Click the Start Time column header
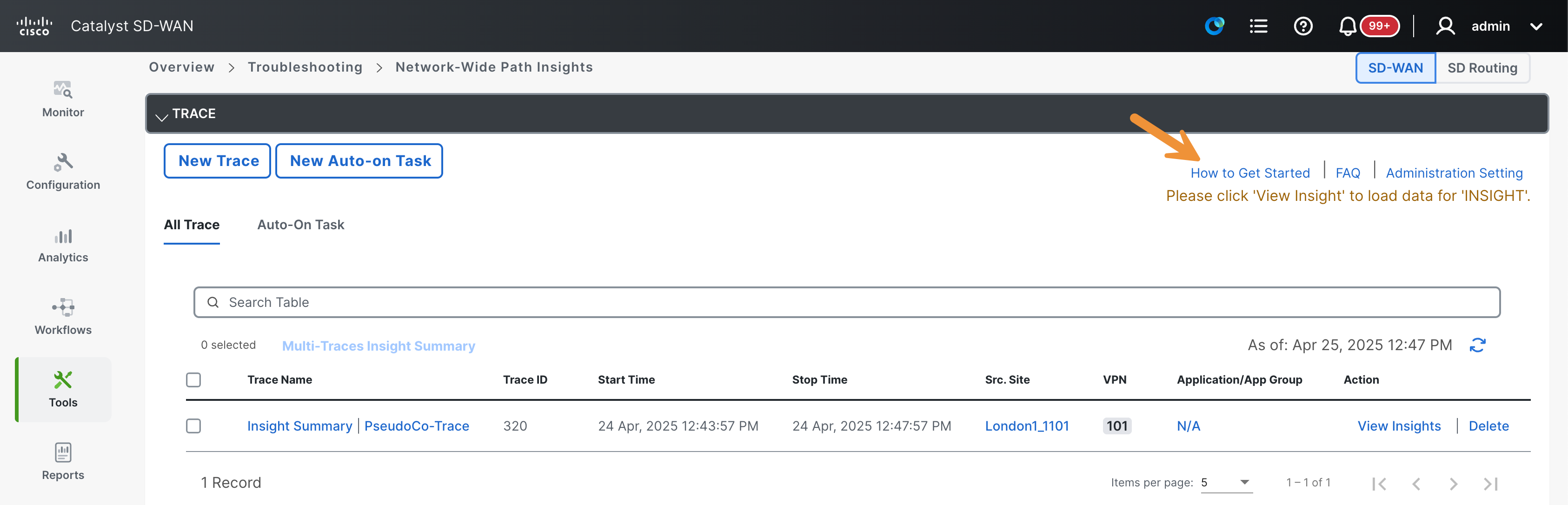Screen dimensions: 1568x505 [626, 379]
